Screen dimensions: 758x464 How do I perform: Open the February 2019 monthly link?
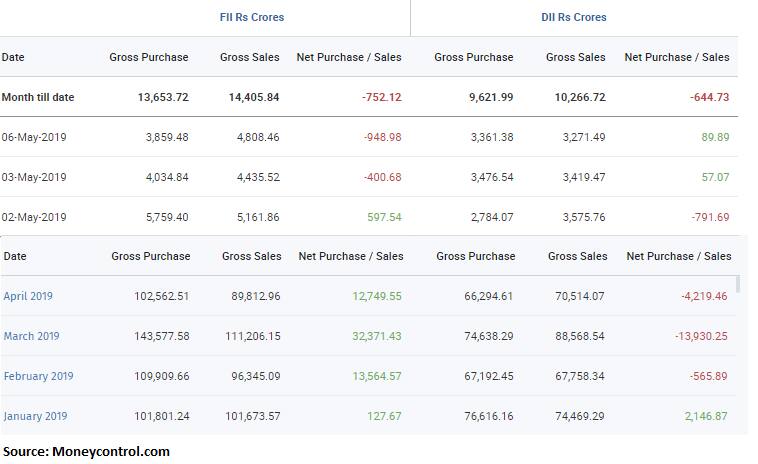tap(38, 376)
